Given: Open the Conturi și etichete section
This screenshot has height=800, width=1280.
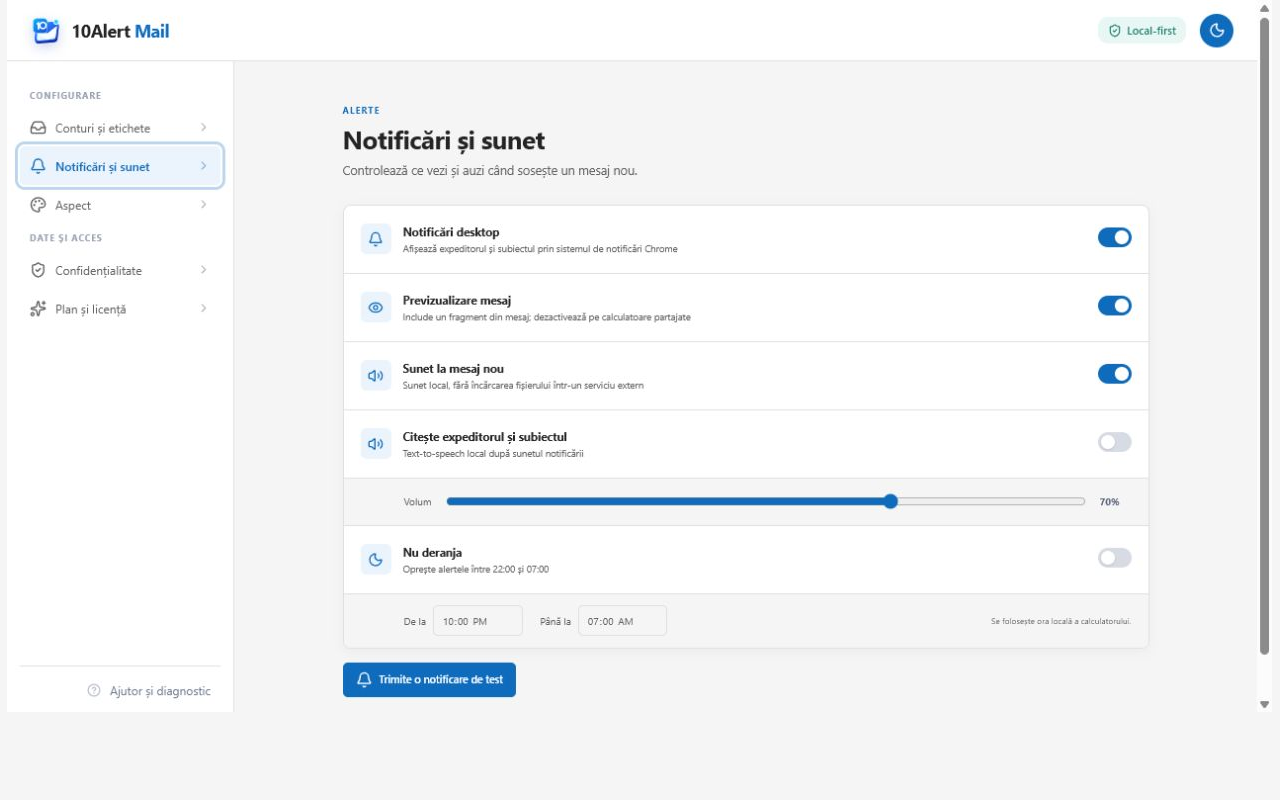Looking at the screenshot, I should (120, 128).
